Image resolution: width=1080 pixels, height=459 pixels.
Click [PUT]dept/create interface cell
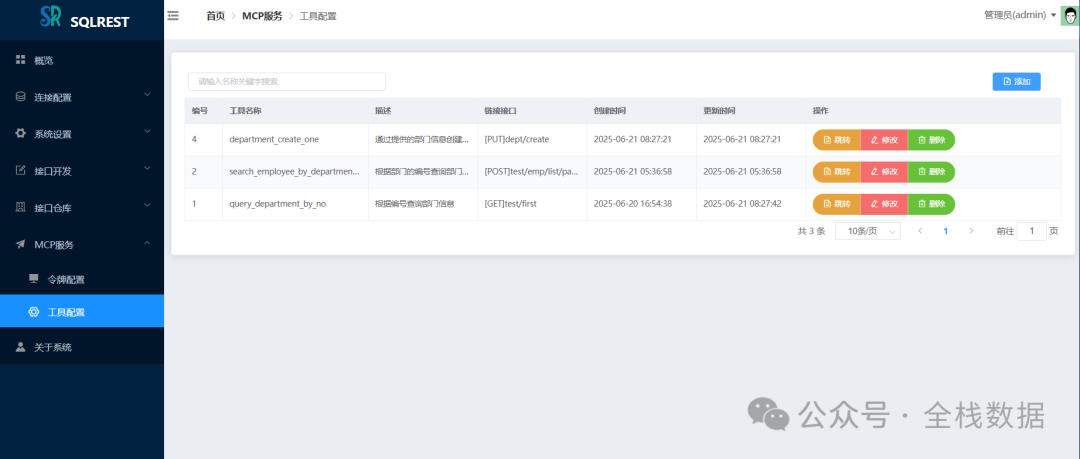tap(517, 139)
